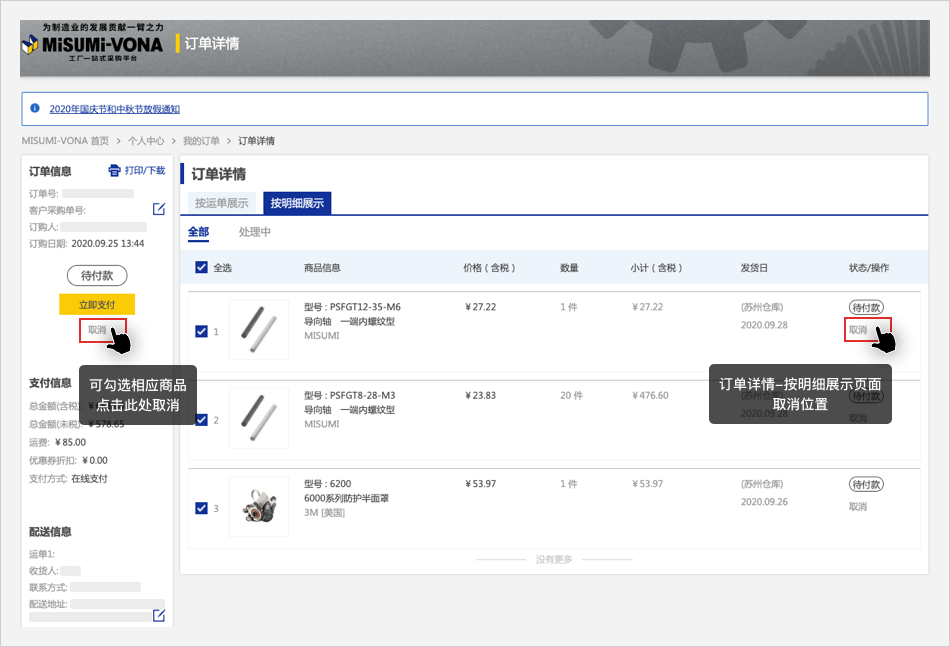Click 取消 under the pay button
The height and width of the screenshot is (647, 950).
pyautogui.click(x=97, y=330)
